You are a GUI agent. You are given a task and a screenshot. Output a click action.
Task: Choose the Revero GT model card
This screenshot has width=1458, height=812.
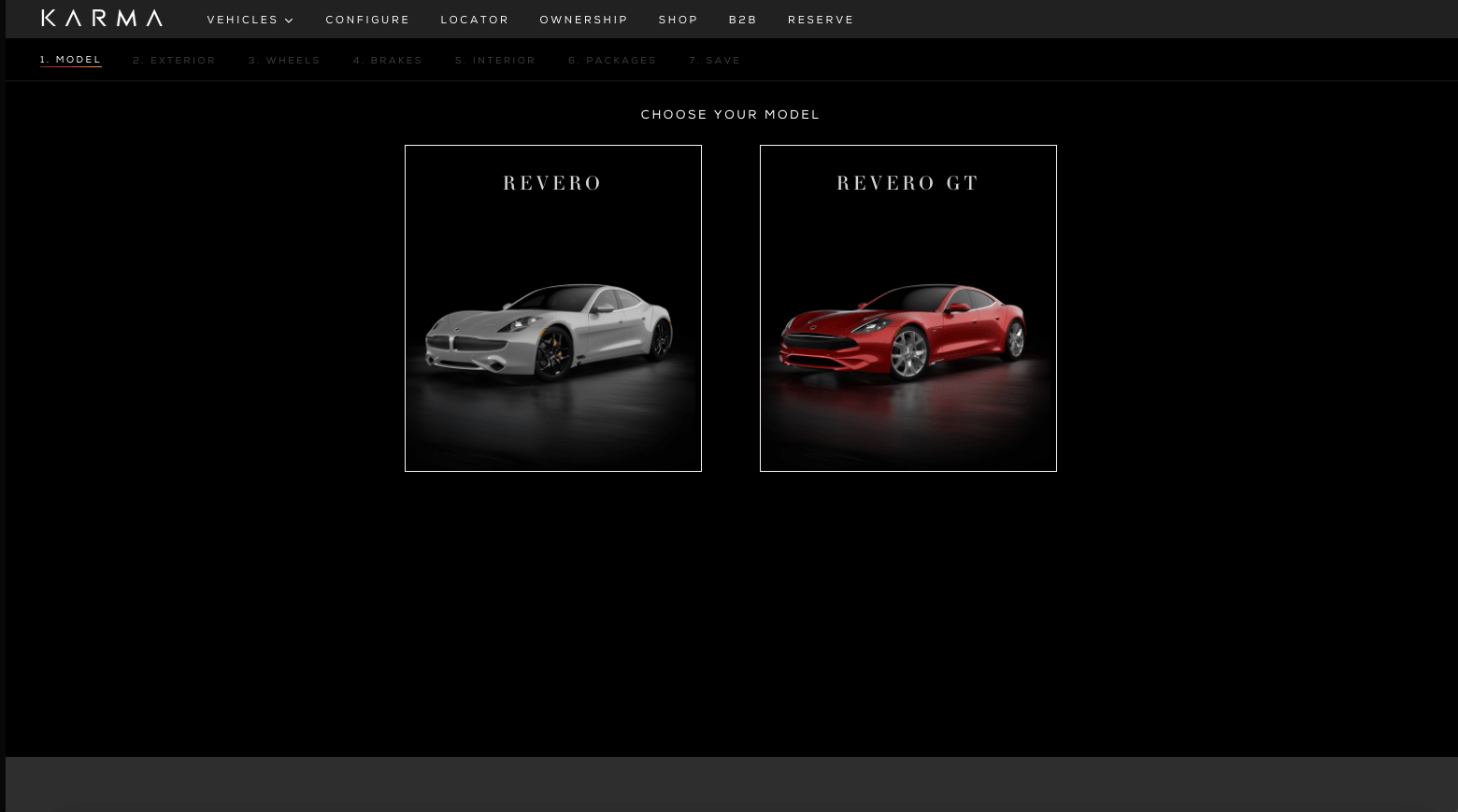click(908, 308)
